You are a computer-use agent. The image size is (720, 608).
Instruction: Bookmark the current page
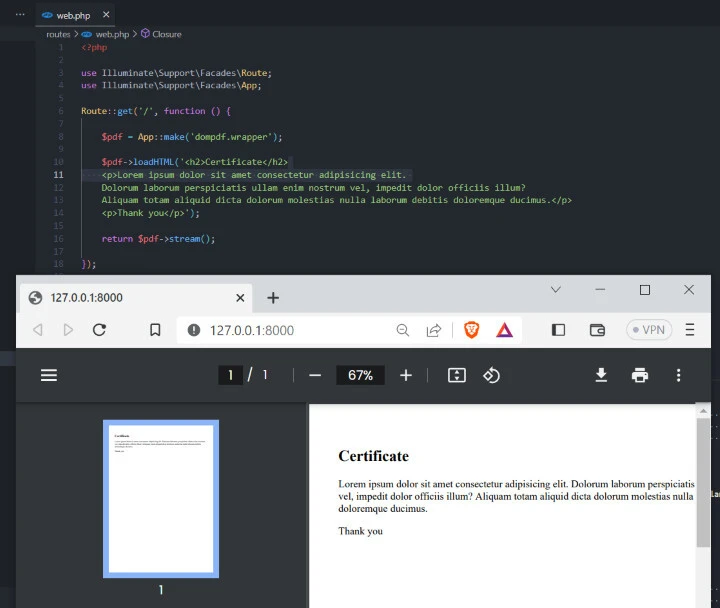[155, 330]
